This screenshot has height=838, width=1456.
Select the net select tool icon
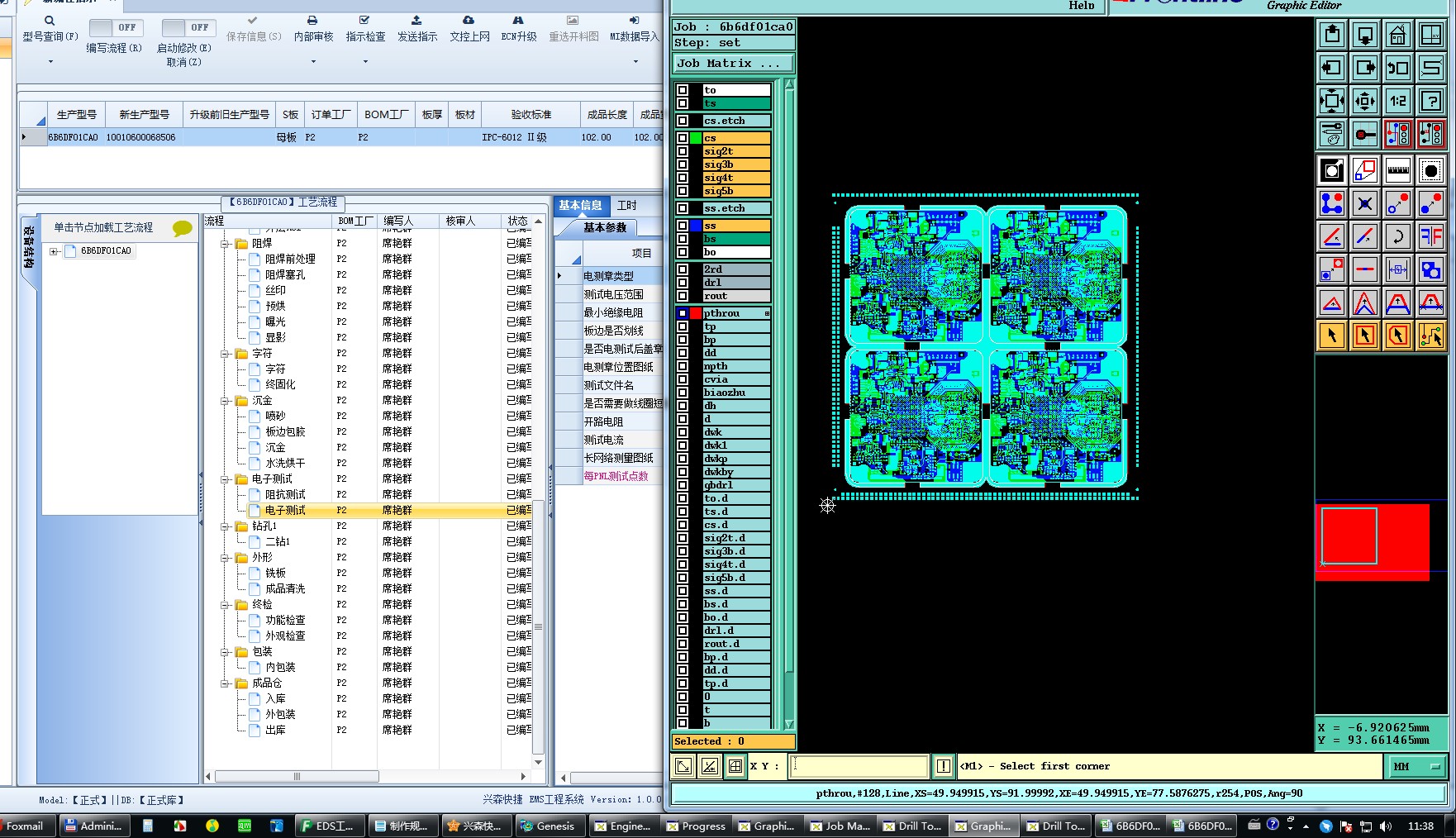(1430, 336)
